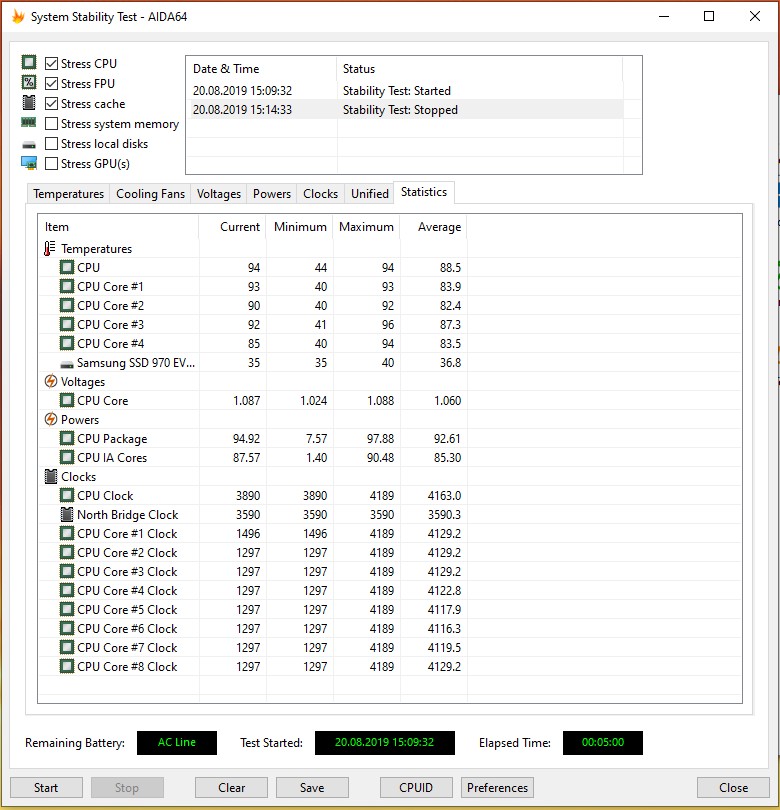780x810 pixels.
Task: Click the Current column header
Action: click(232, 227)
